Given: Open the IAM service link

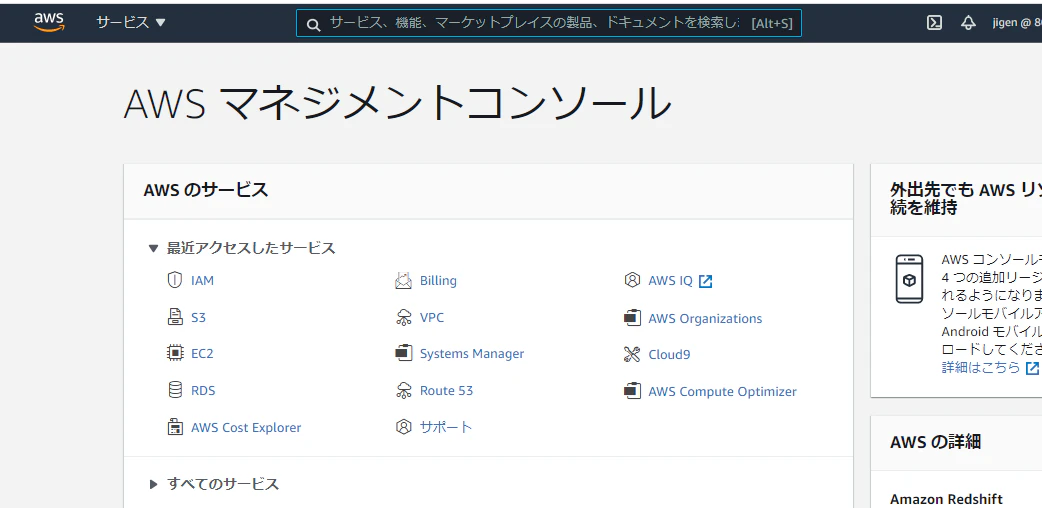Looking at the screenshot, I should click(203, 281).
